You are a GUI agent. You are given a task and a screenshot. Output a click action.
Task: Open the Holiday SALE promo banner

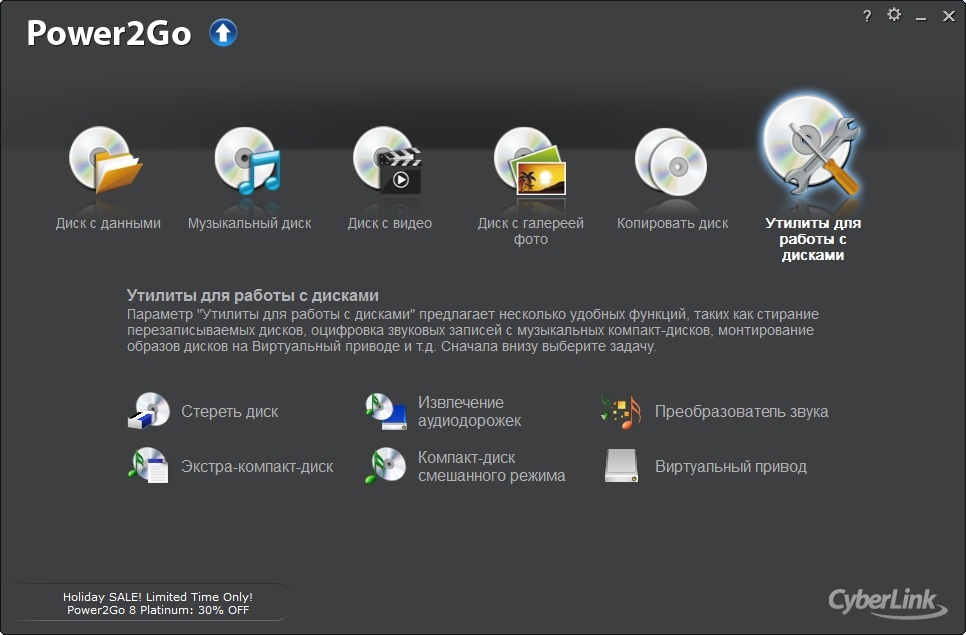158,603
